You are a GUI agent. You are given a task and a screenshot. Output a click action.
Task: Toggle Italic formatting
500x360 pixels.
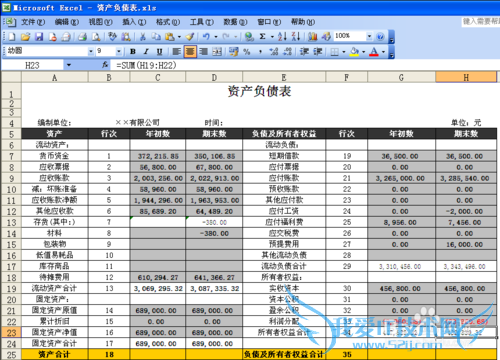click(146, 51)
